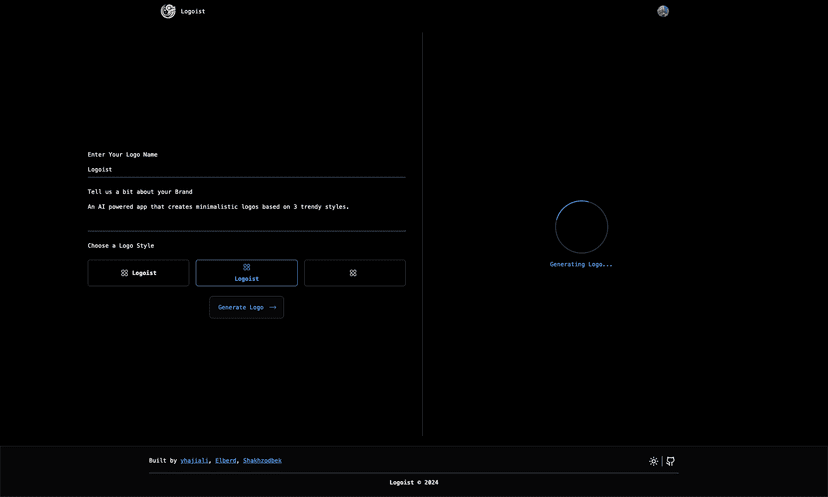Open the Elberd author link
828x497 pixels.
click(x=225, y=461)
